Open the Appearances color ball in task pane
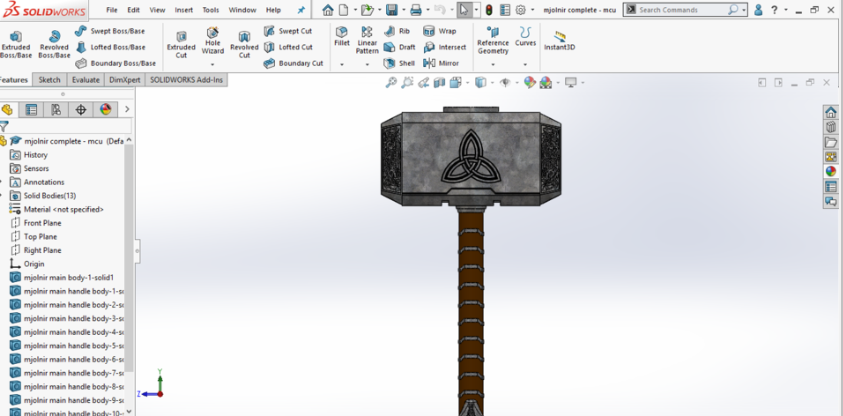Viewport: 843px width, 416px height. tap(831, 171)
